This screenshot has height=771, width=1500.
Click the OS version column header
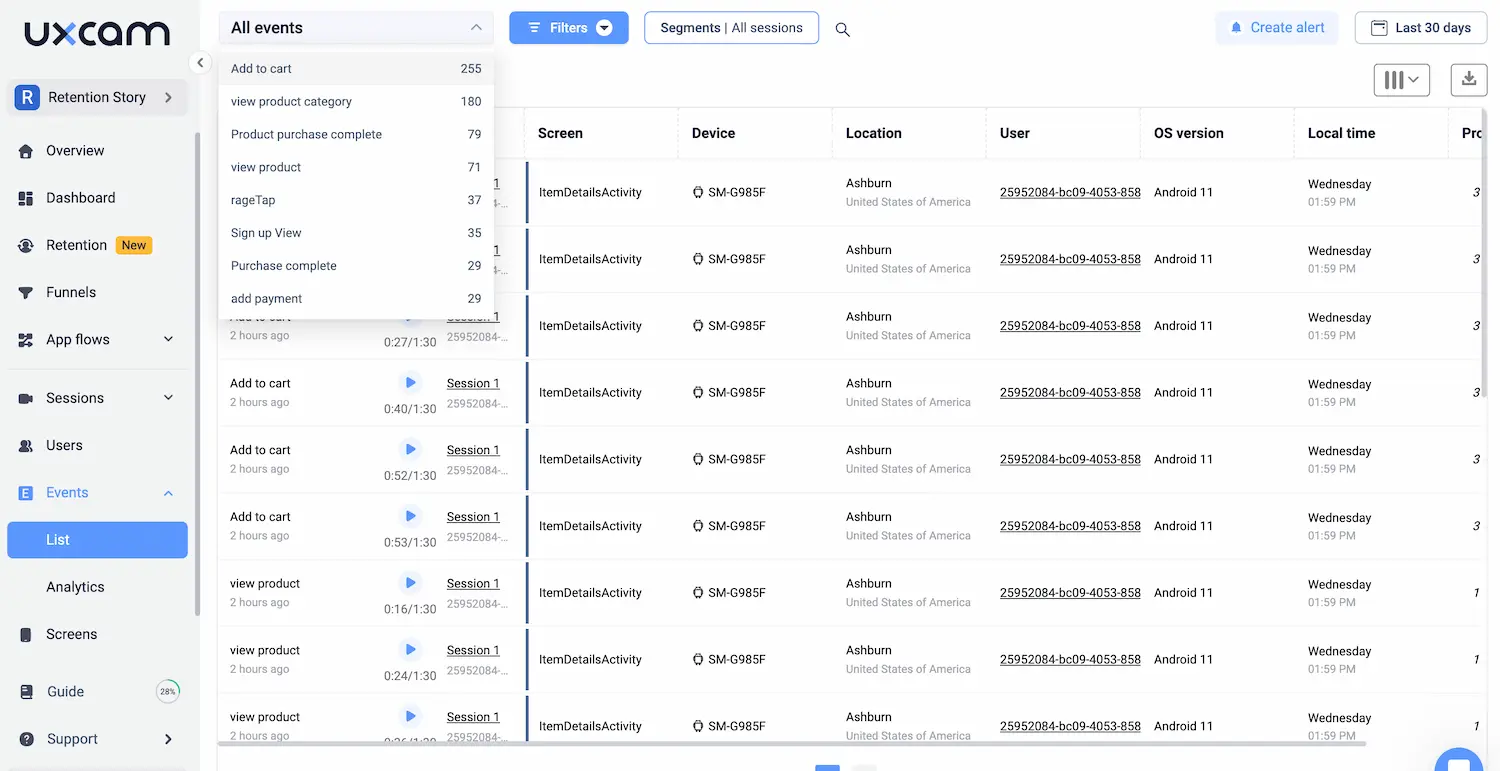(x=1188, y=133)
